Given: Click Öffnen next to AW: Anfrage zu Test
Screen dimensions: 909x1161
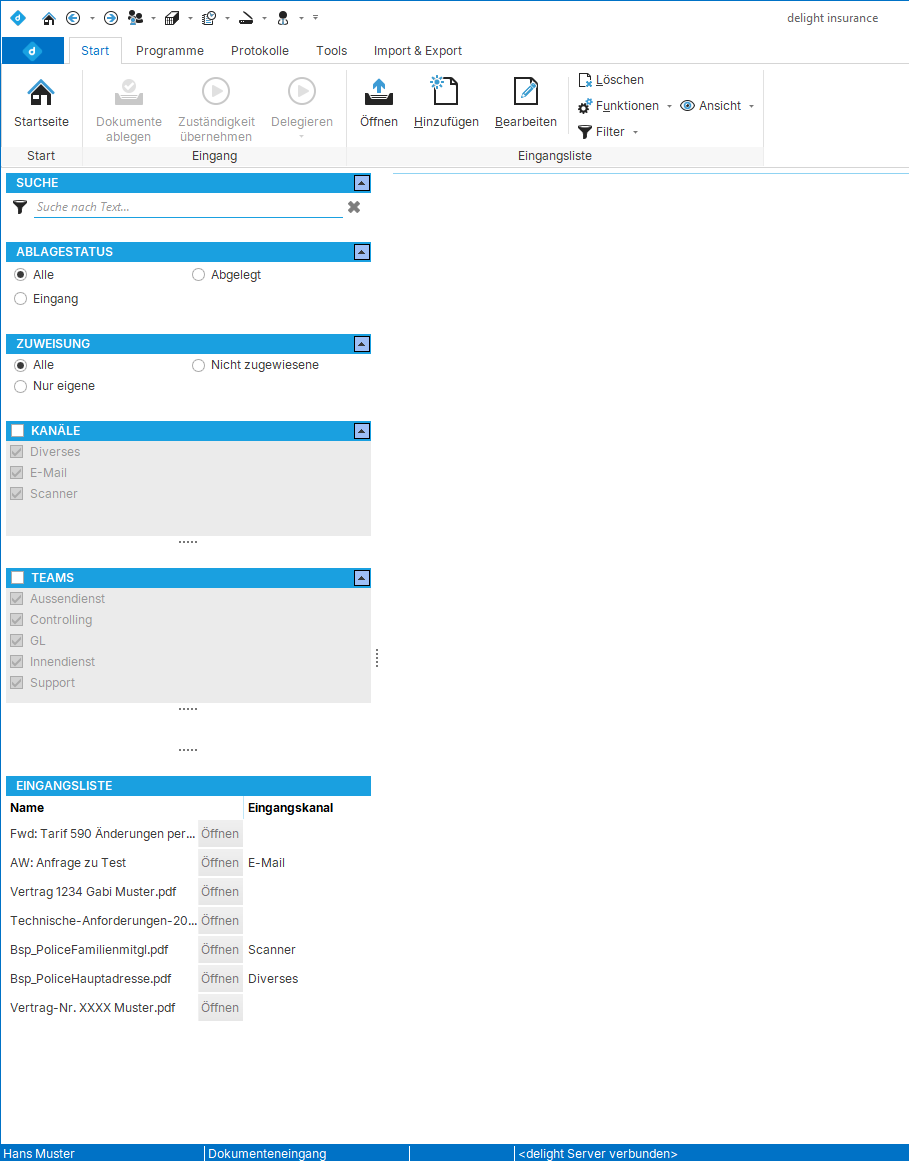Looking at the screenshot, I should click(x=220, y=862).
